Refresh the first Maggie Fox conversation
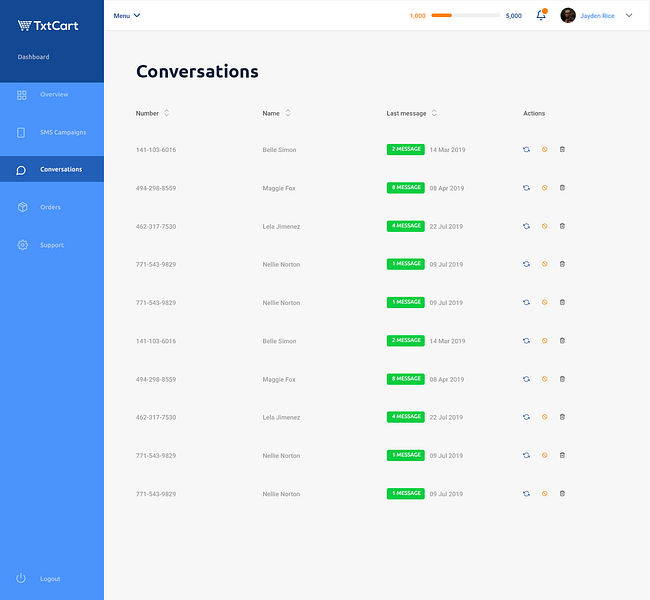This screenshot has width=650, height=600. point(526,188)
